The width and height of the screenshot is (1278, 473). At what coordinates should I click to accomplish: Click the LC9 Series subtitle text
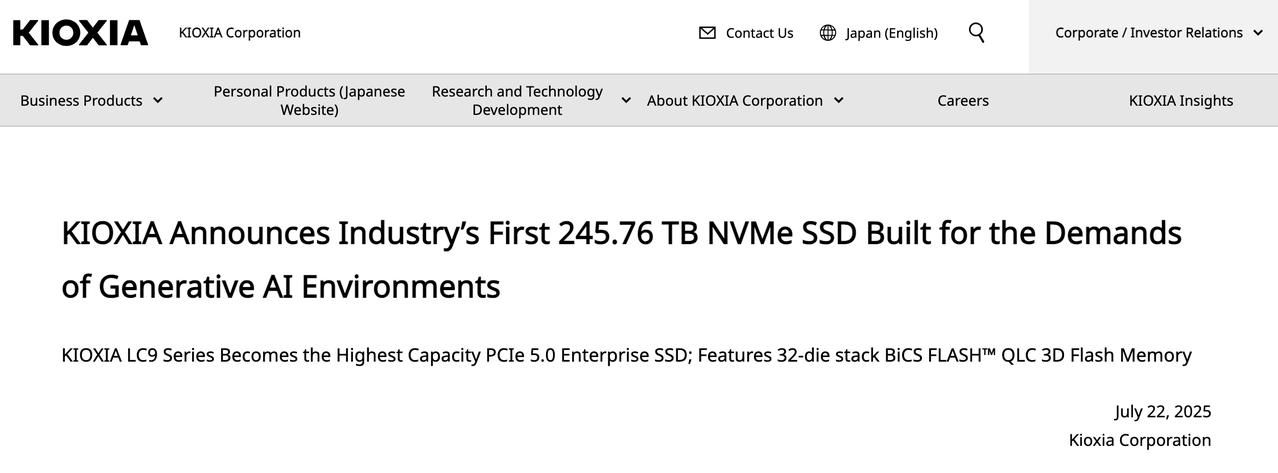click(x=626, y=355)
